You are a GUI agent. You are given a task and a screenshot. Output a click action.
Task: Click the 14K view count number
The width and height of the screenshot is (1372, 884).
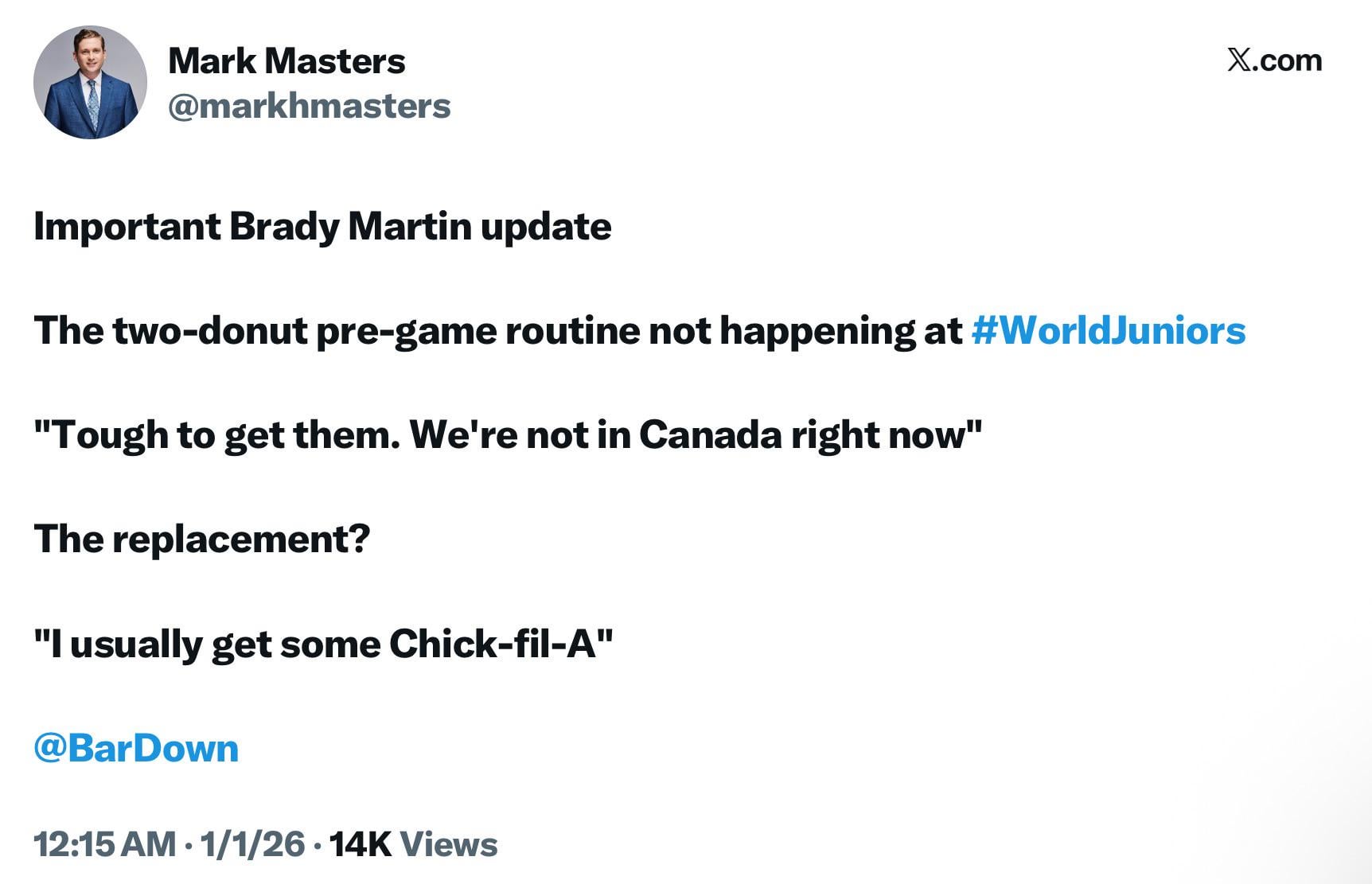pyautogui.click(x=360, y=844)
